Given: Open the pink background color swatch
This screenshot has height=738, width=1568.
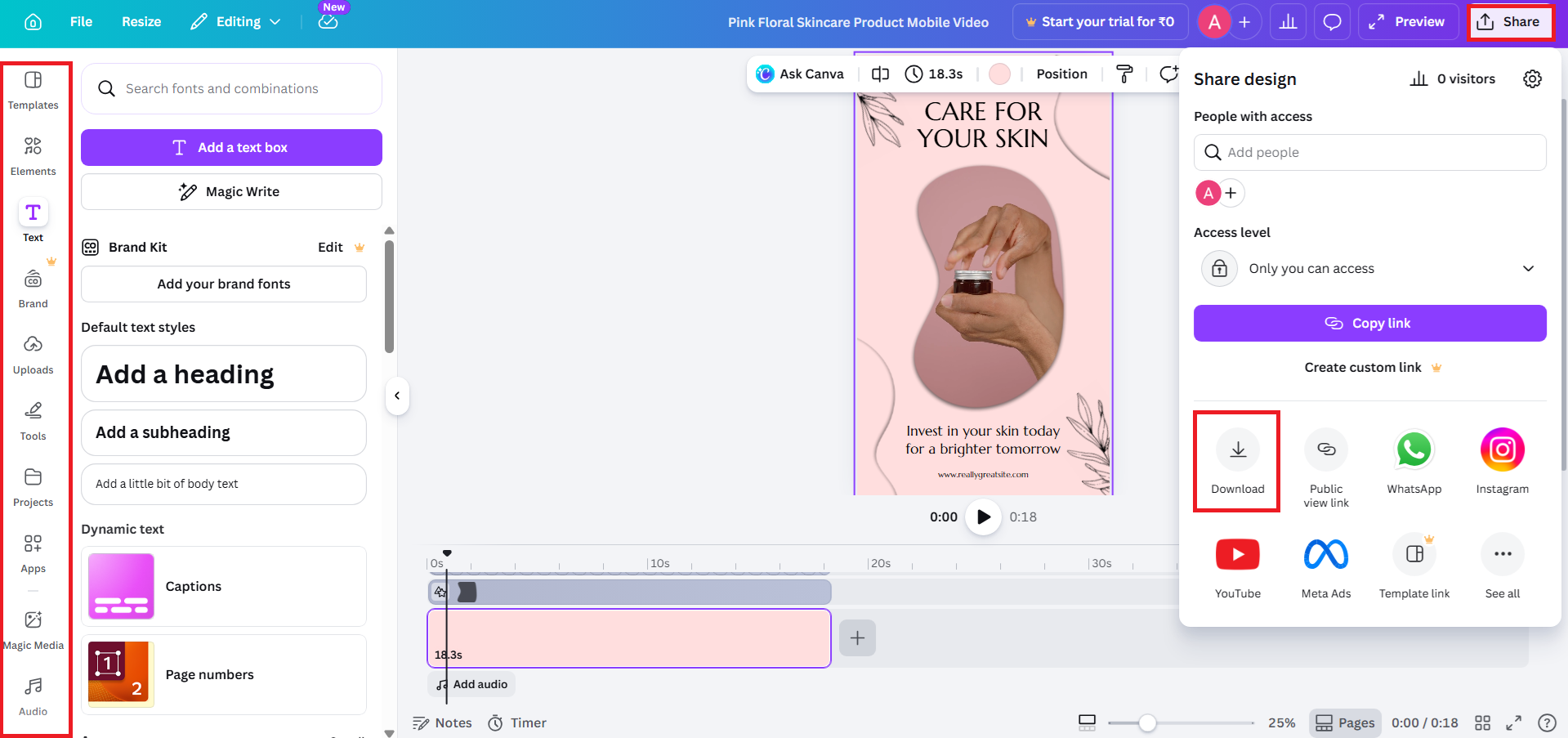Looking at the screenshot, I should 999,74.
